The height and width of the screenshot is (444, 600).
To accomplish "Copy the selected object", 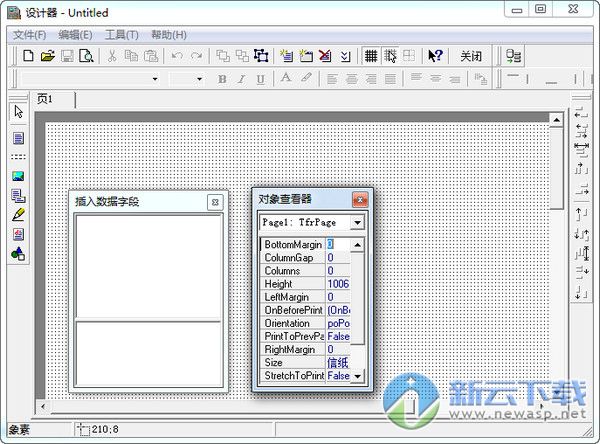I will 131,56.
